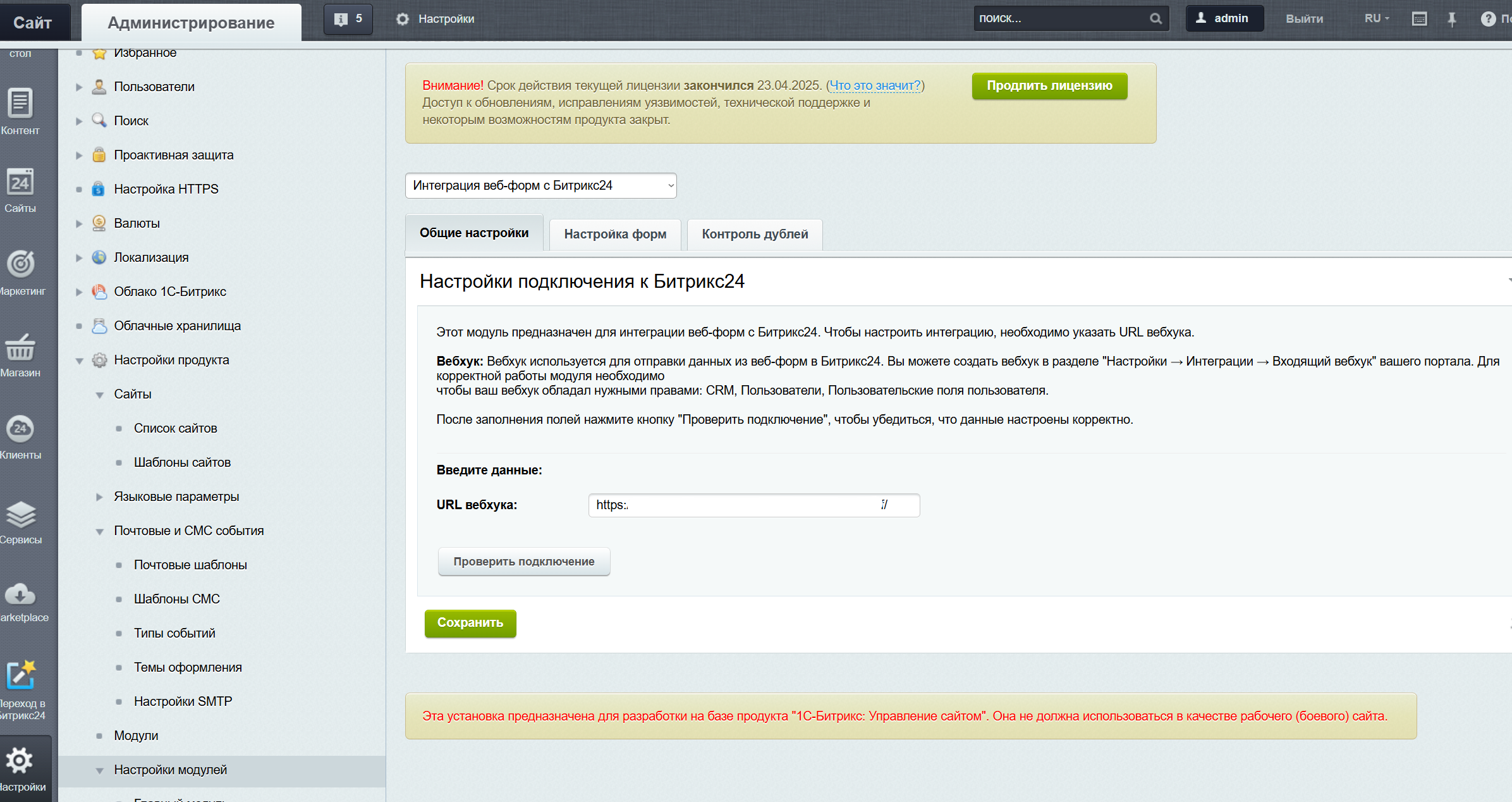Screen dimensions: 1512x802
Task: Click the notifications counter showing 5
Action: (x=348, y=19)
